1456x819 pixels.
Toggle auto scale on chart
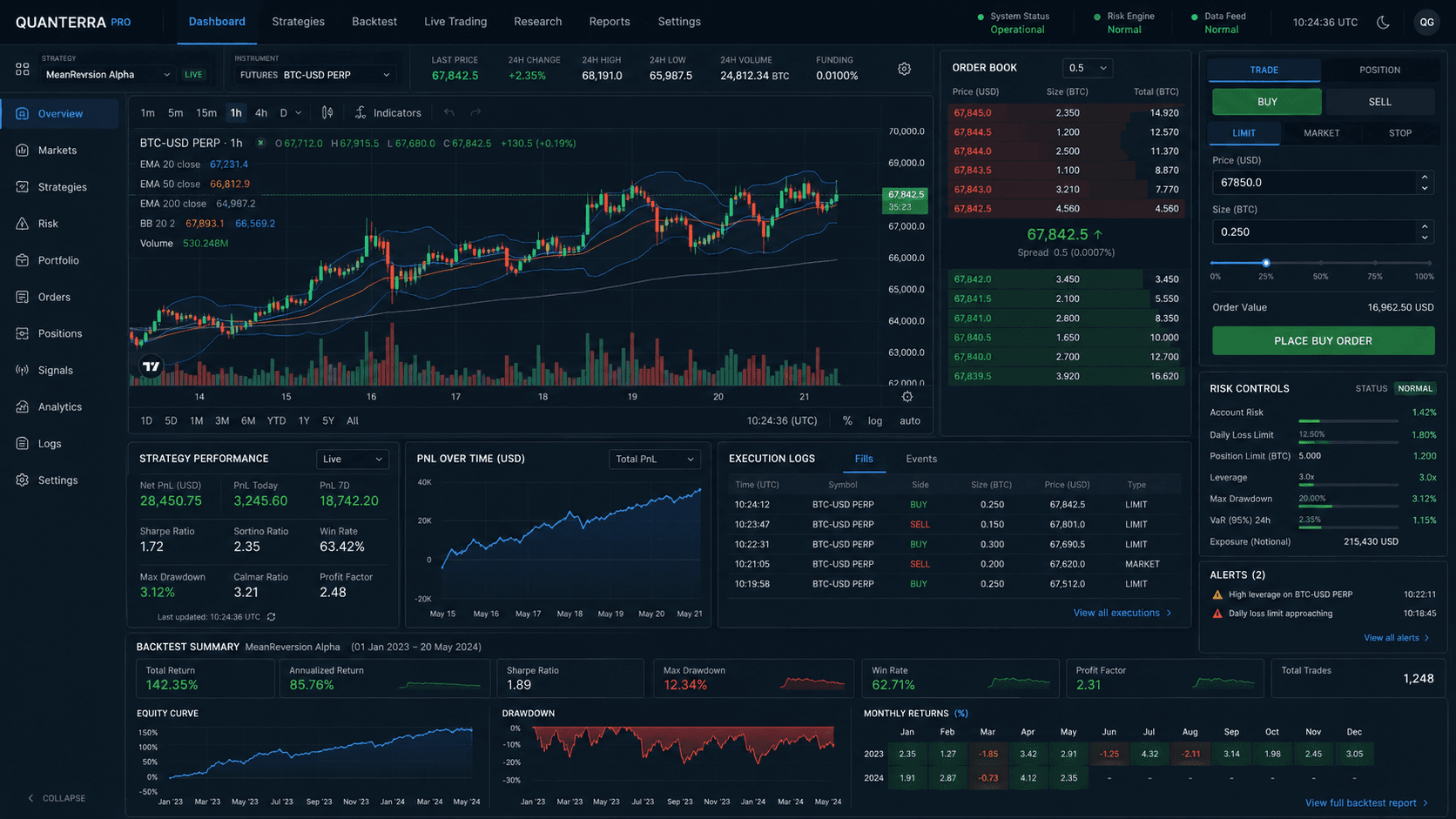tap(910, 421)
